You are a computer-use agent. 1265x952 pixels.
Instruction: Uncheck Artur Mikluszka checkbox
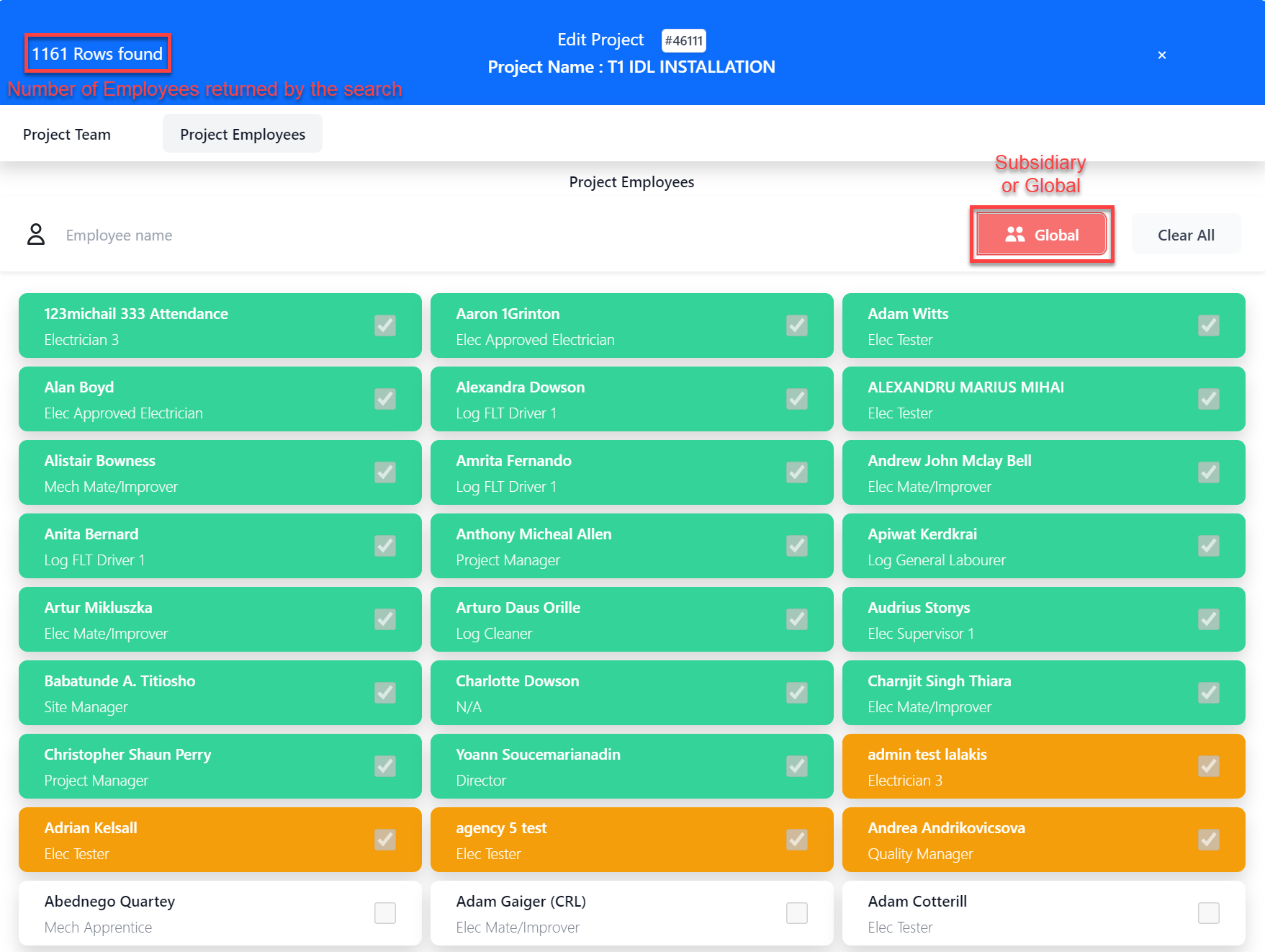click(385, 619)
